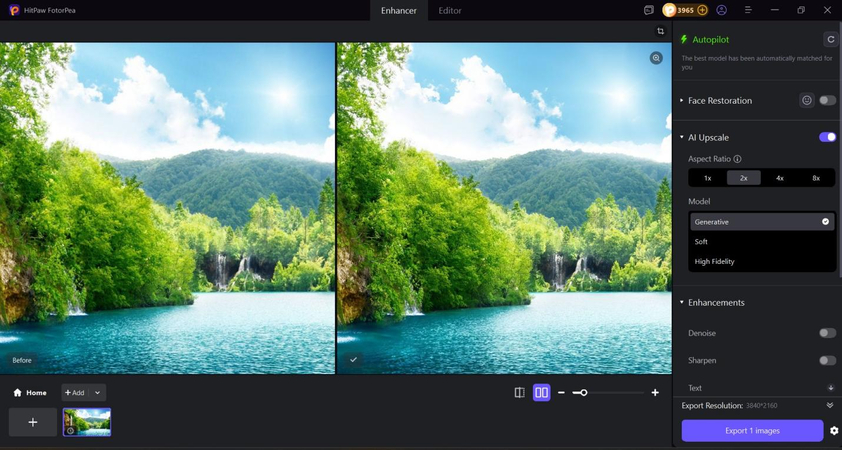This screenshot has width=842, height=450.
Task: Expand the Text enhancement option arrow
Action: tap(831, 388)
